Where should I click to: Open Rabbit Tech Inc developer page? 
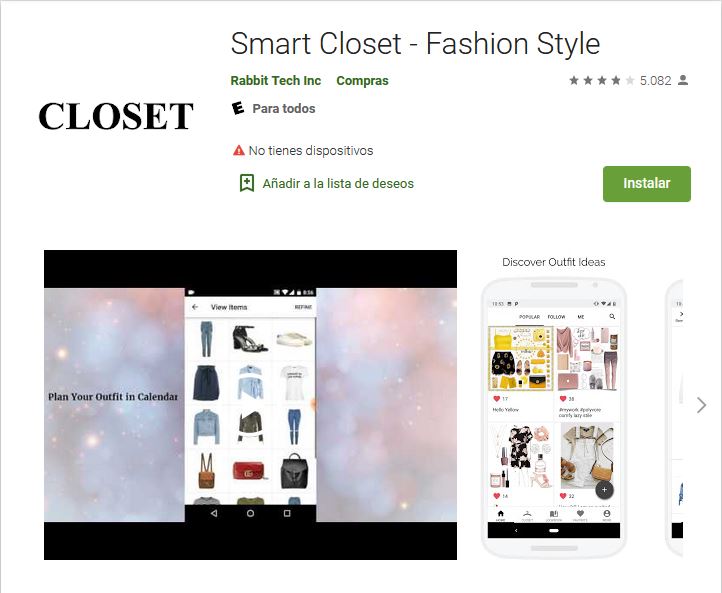[275, 81]
